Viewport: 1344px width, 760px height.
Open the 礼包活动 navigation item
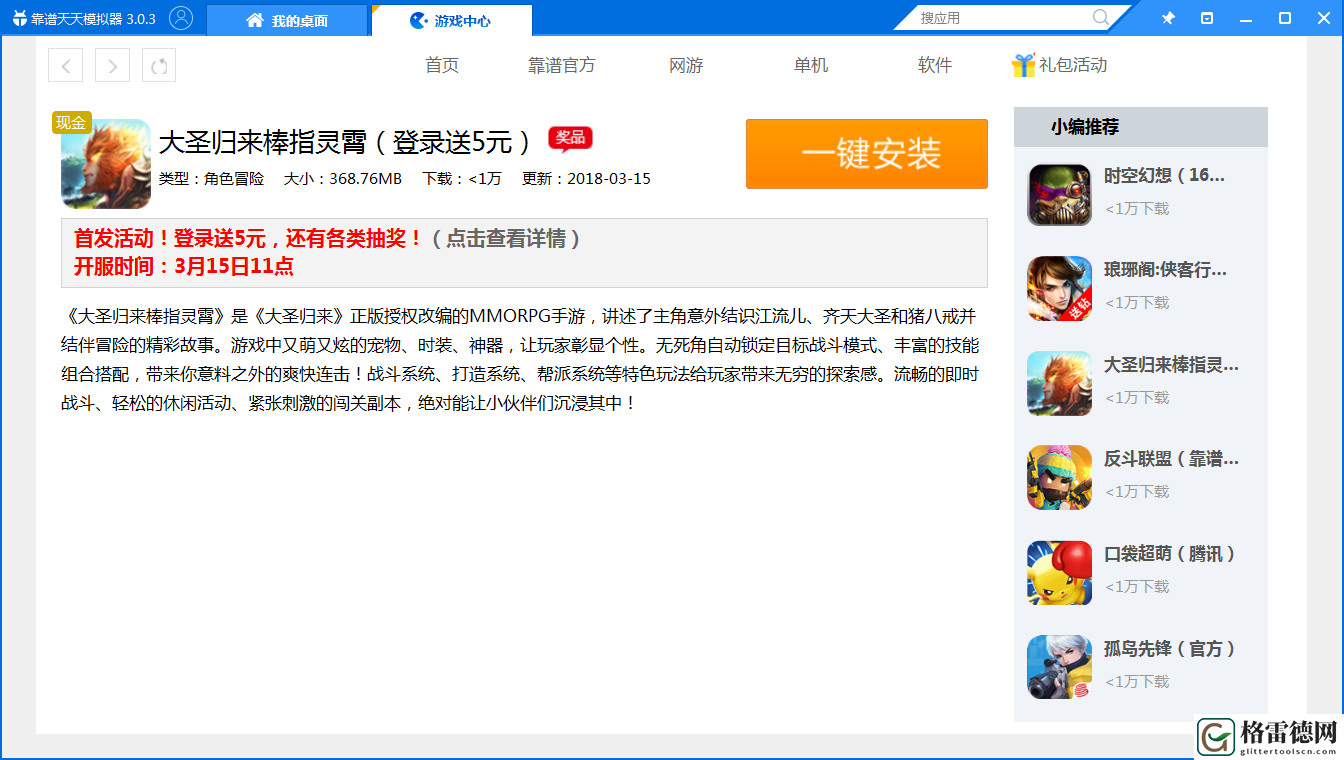(x=1073, y=65)
